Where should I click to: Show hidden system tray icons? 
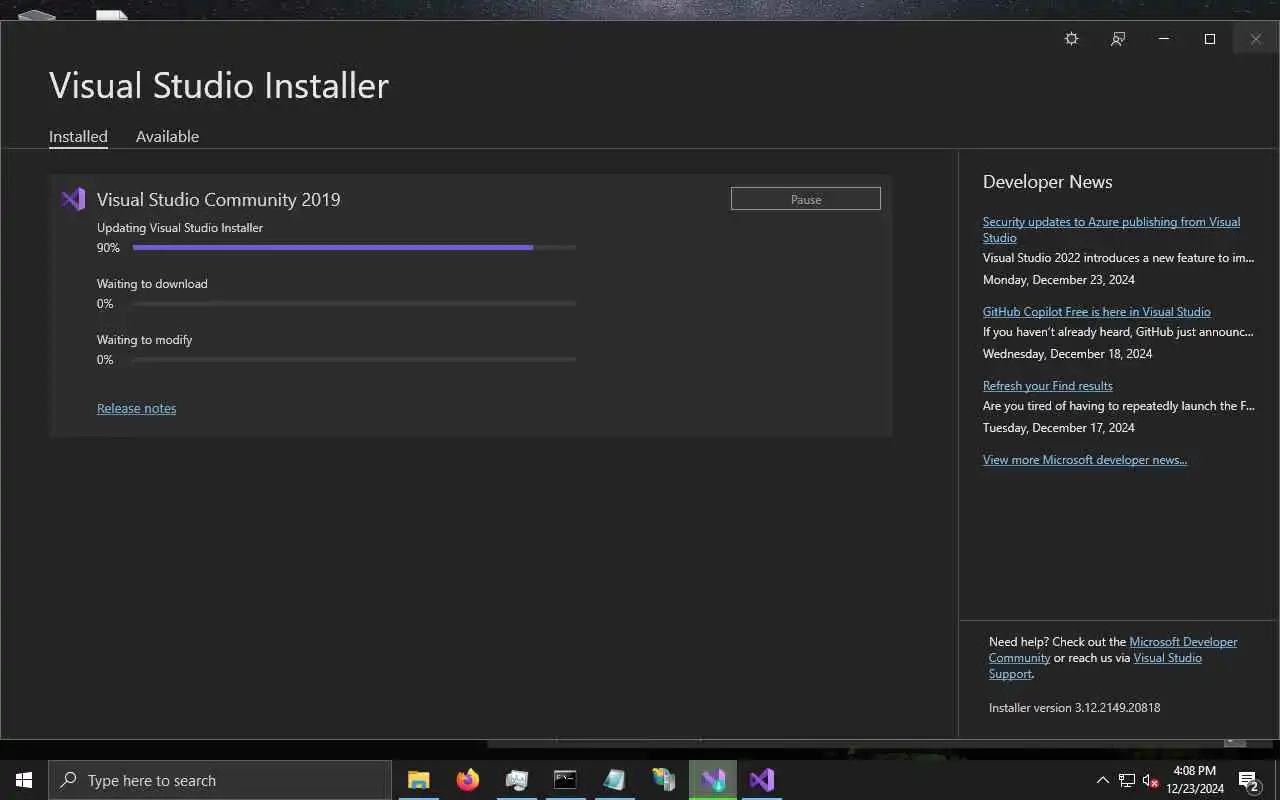pyautogui.click(x=1103, y=780)
